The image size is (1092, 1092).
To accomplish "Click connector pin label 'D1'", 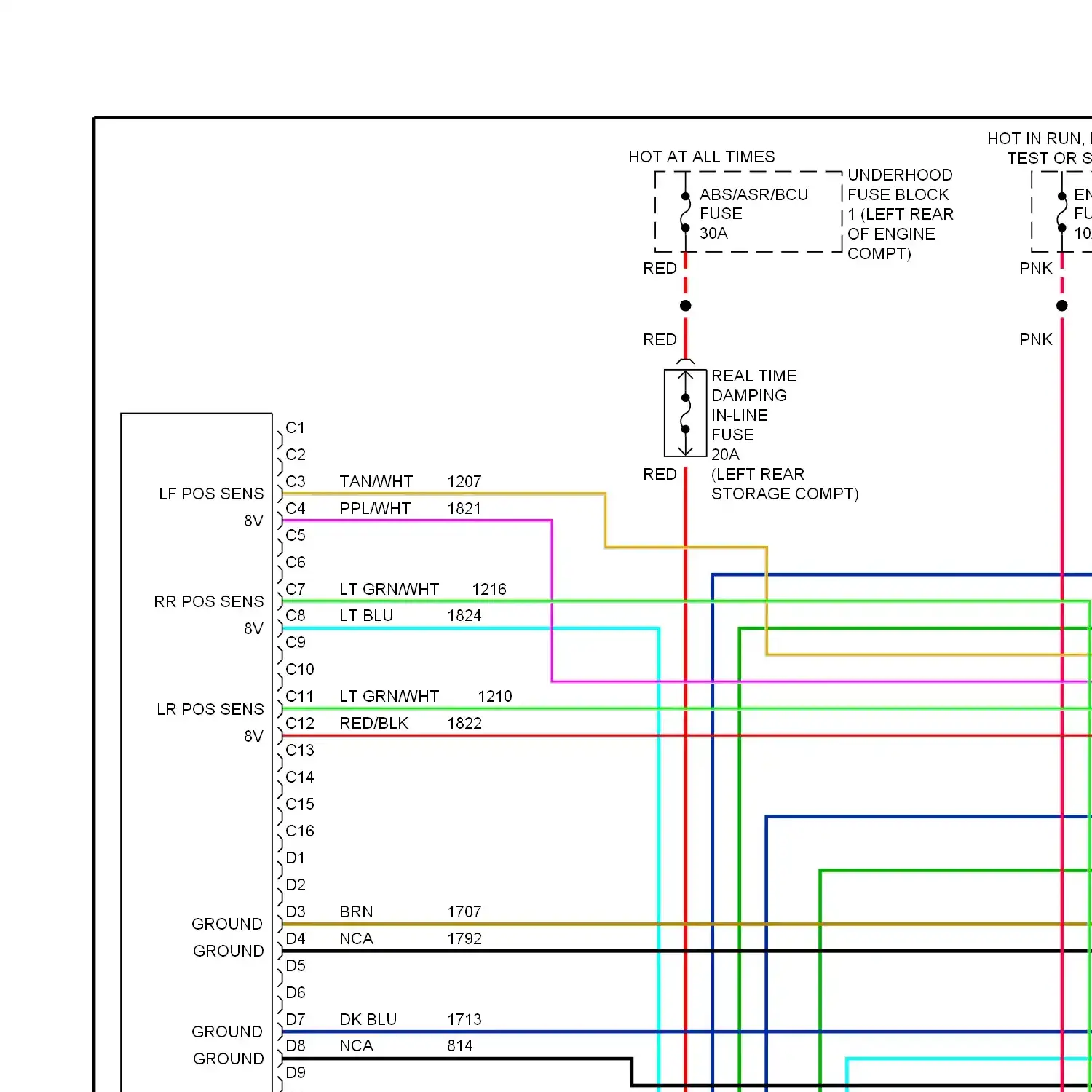I will tap(295, 858).
